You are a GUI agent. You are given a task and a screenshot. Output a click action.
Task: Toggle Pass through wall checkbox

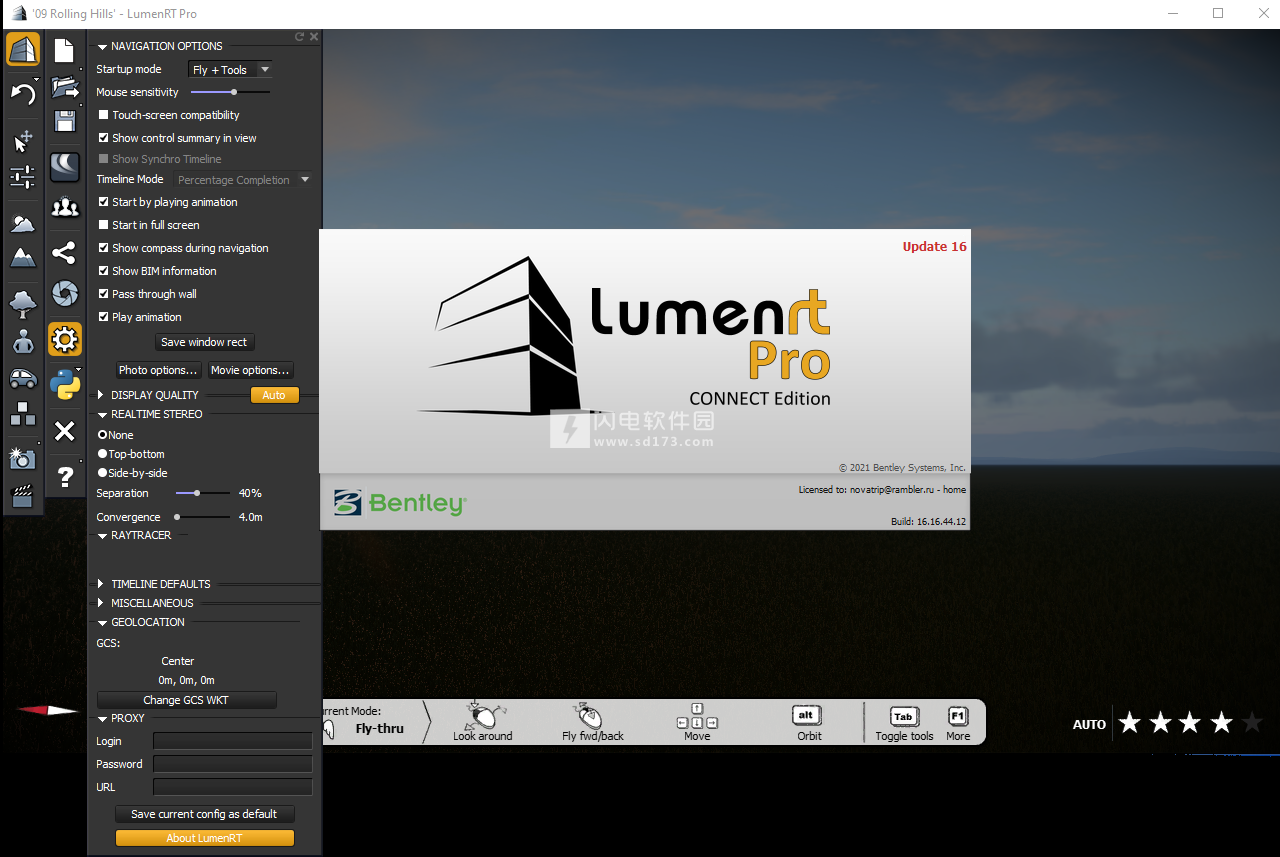(104, 294)
